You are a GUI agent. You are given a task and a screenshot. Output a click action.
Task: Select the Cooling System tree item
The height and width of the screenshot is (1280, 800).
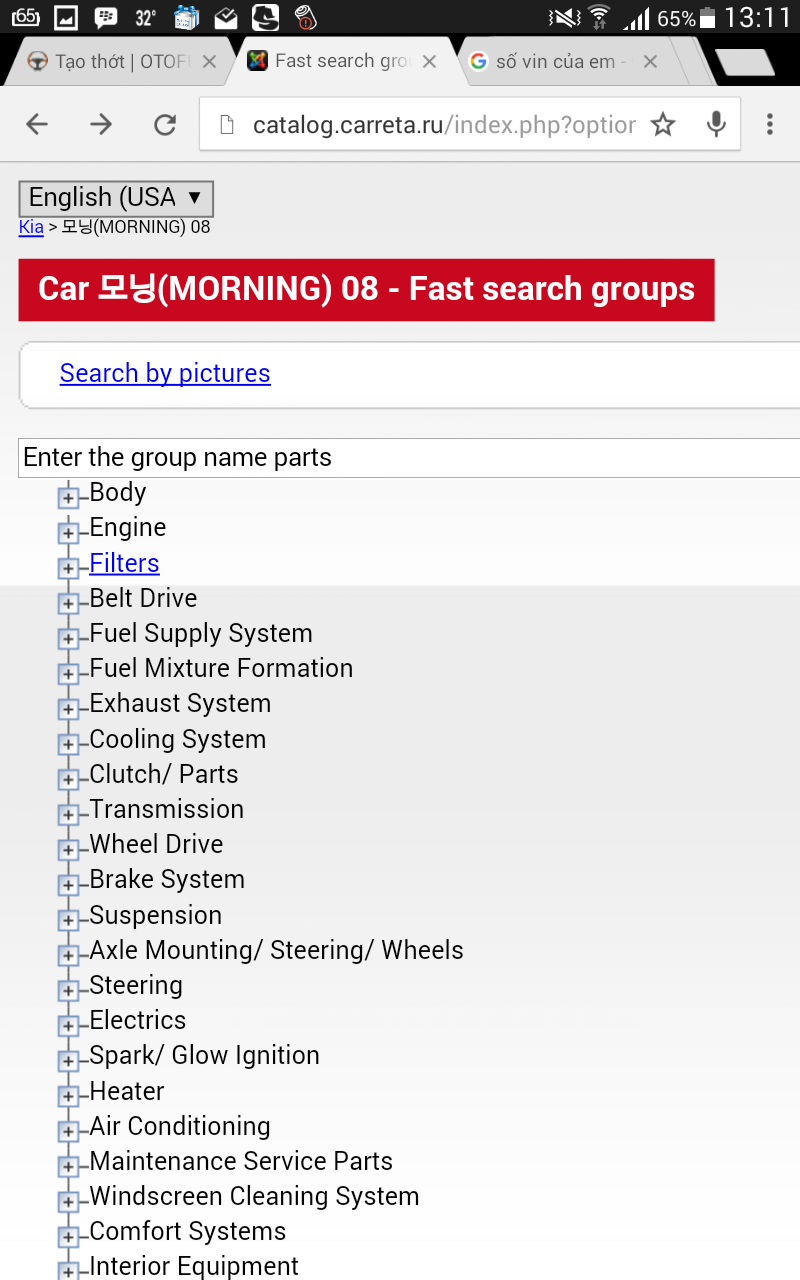tap(178, 739)
